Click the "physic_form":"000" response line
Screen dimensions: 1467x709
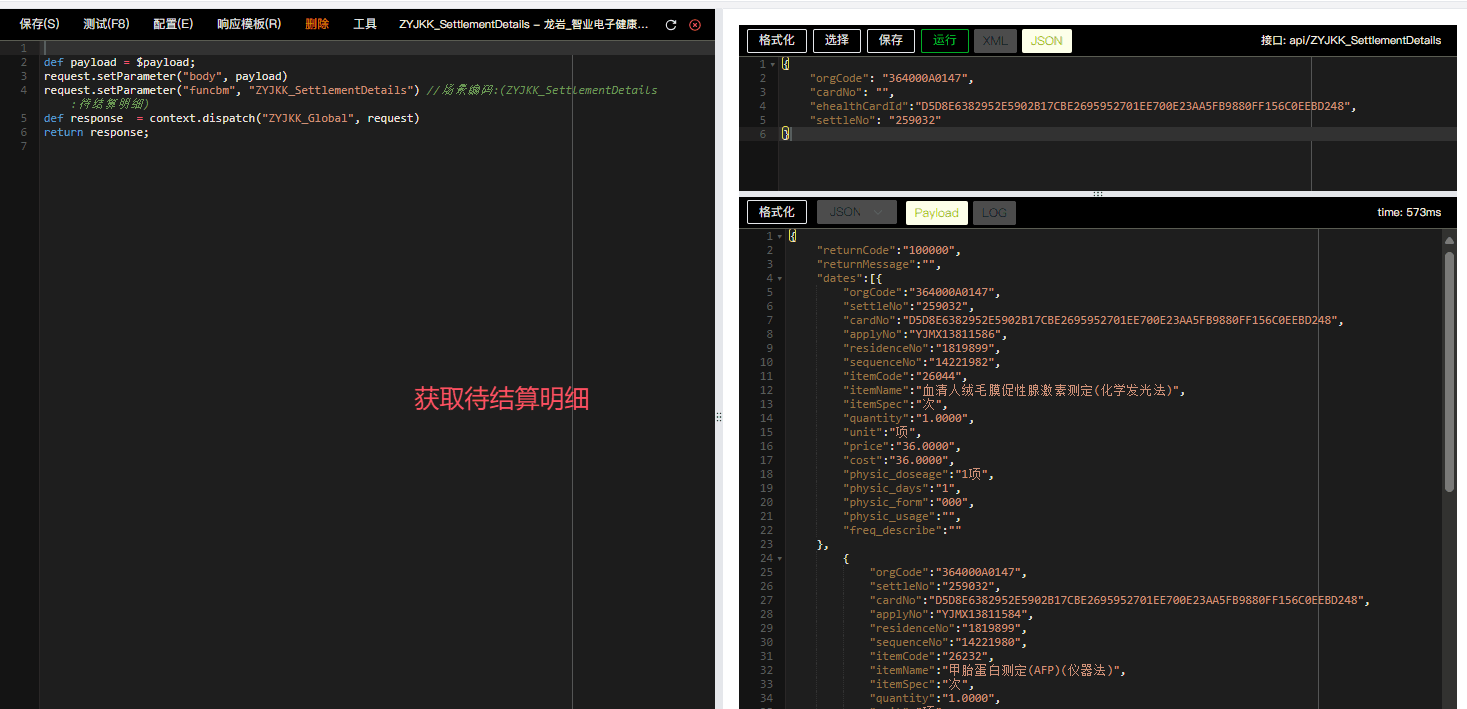pos(909,502)
